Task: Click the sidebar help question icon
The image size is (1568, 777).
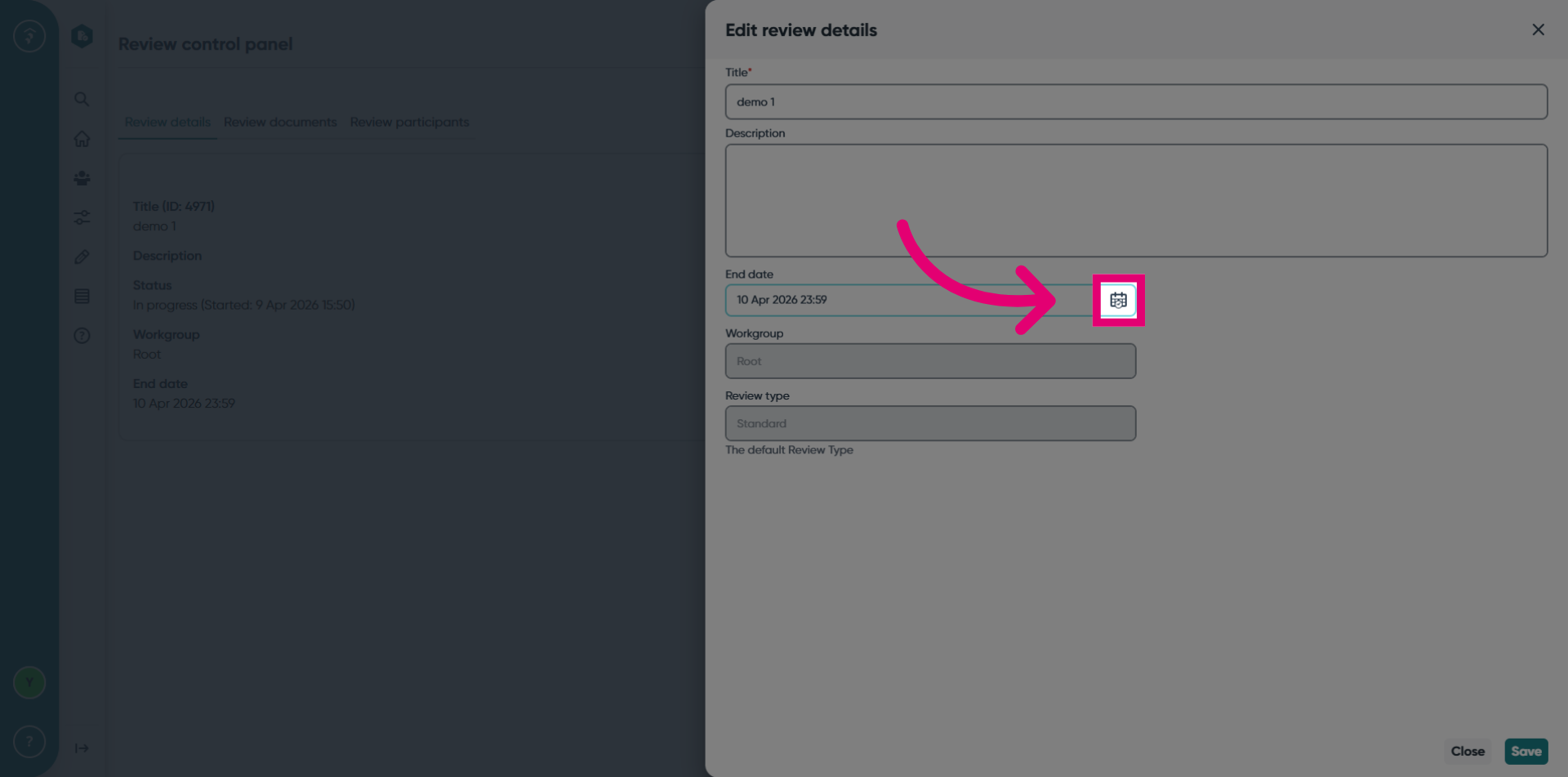Action: click(82, 336)
